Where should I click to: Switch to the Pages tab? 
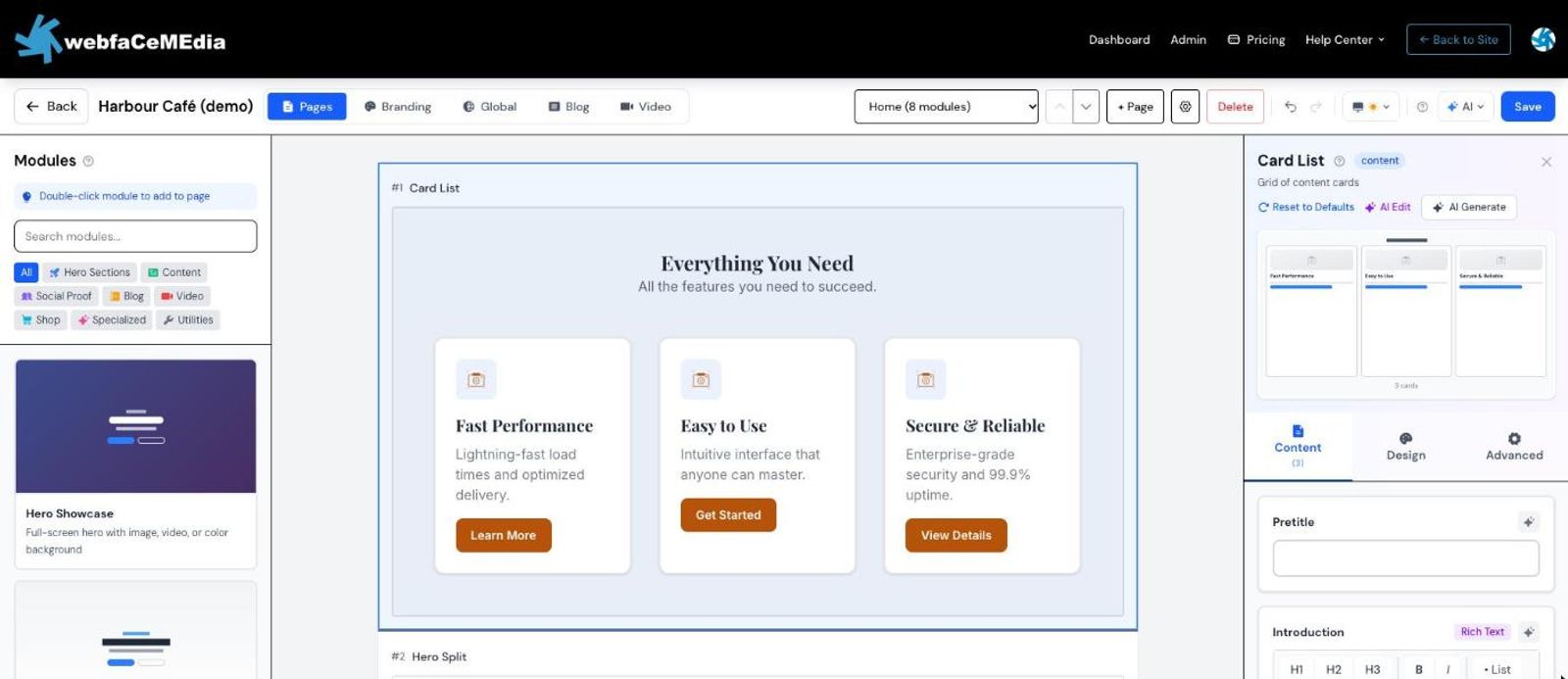pos(307,107)
